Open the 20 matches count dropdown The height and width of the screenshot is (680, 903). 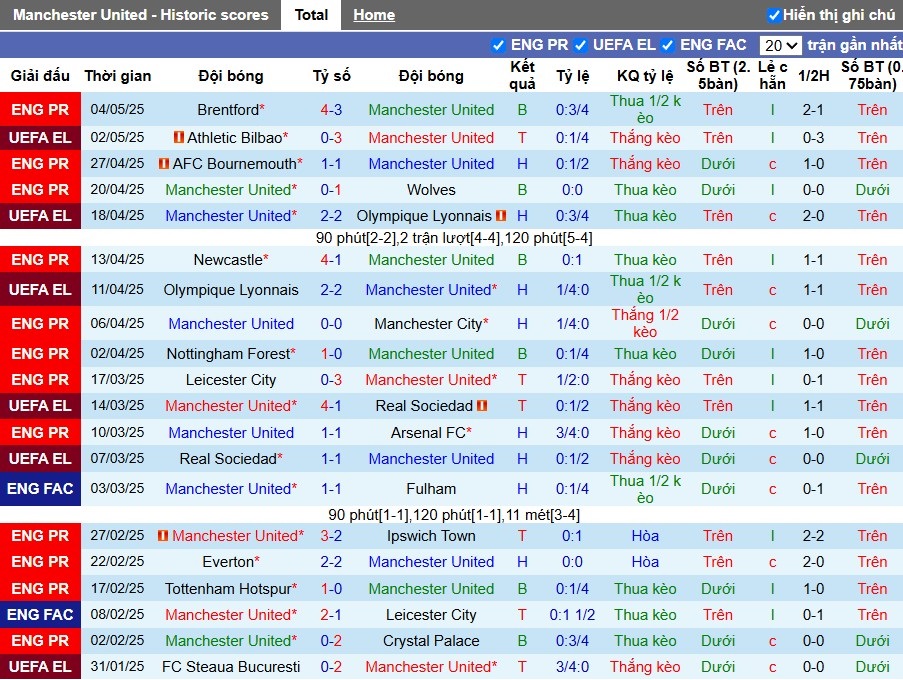click(780, 45)
